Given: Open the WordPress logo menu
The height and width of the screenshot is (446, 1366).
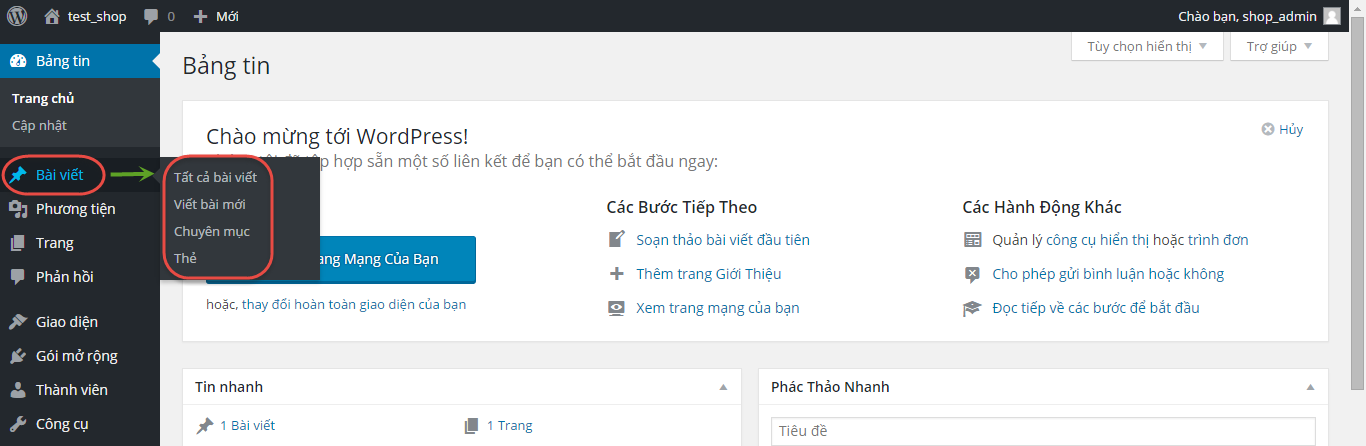Looking at the screenshot, I should point(16,16).
